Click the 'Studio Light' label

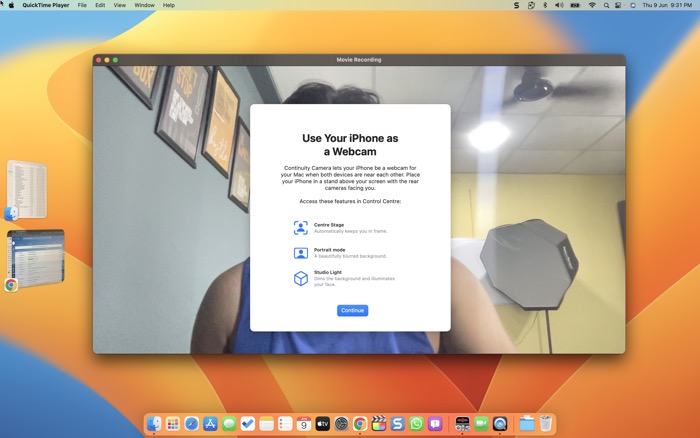pos(328,272)
